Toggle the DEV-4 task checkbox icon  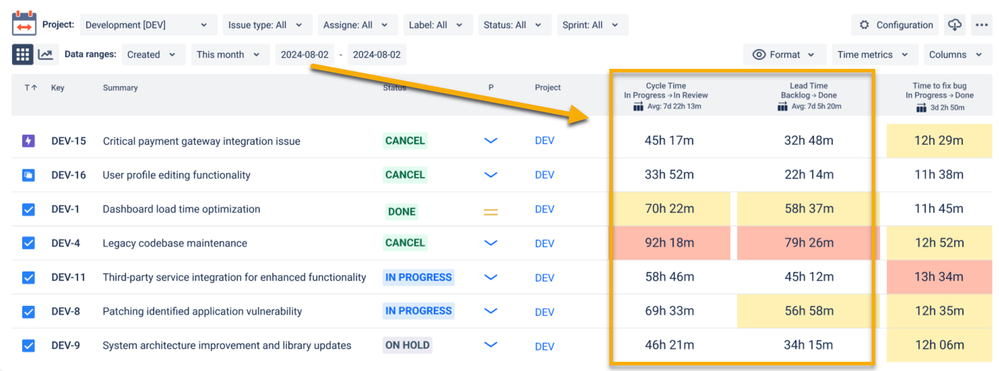coord(28,243)
